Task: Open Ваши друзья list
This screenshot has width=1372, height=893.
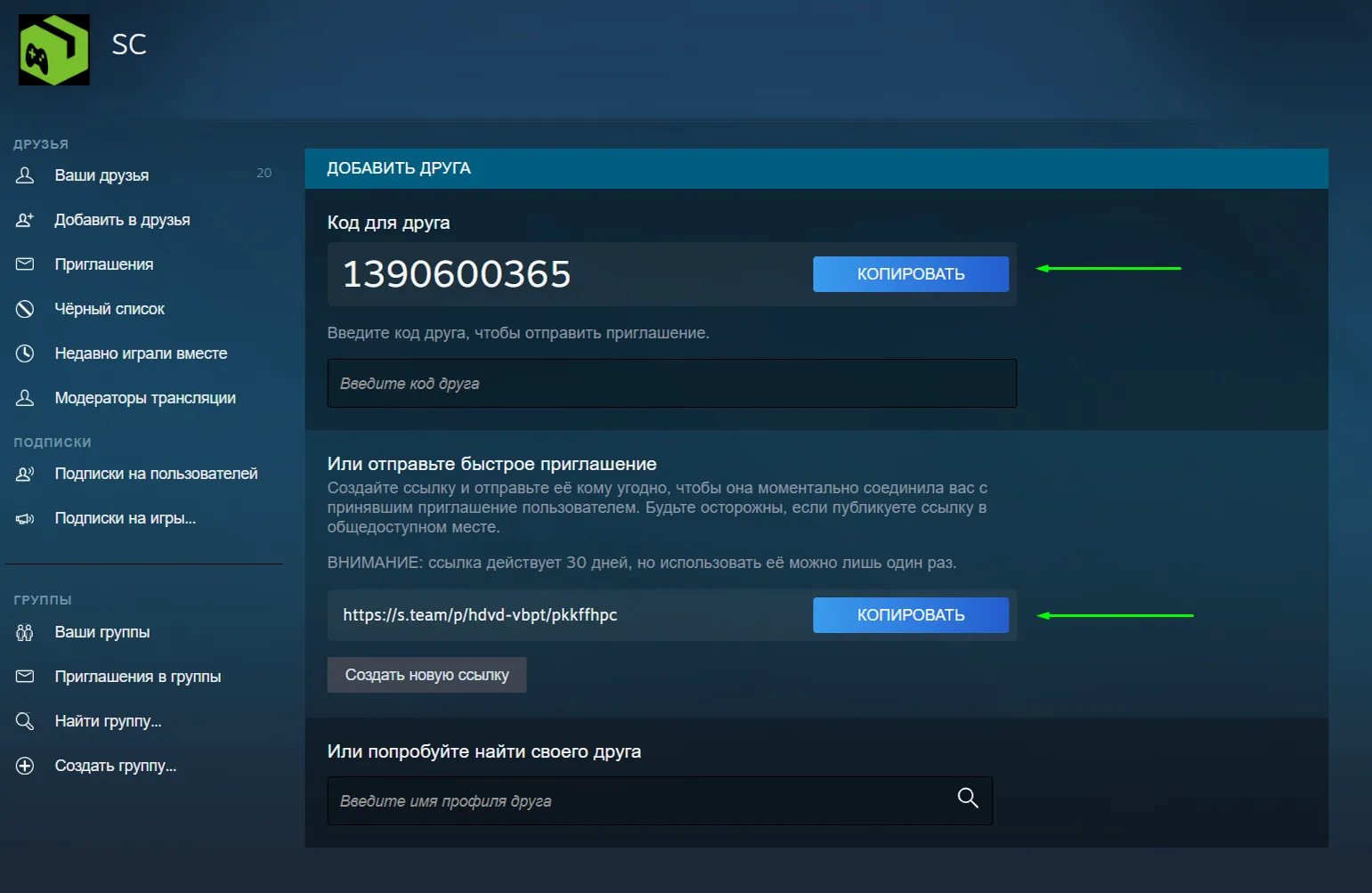Action: [101, 175]
